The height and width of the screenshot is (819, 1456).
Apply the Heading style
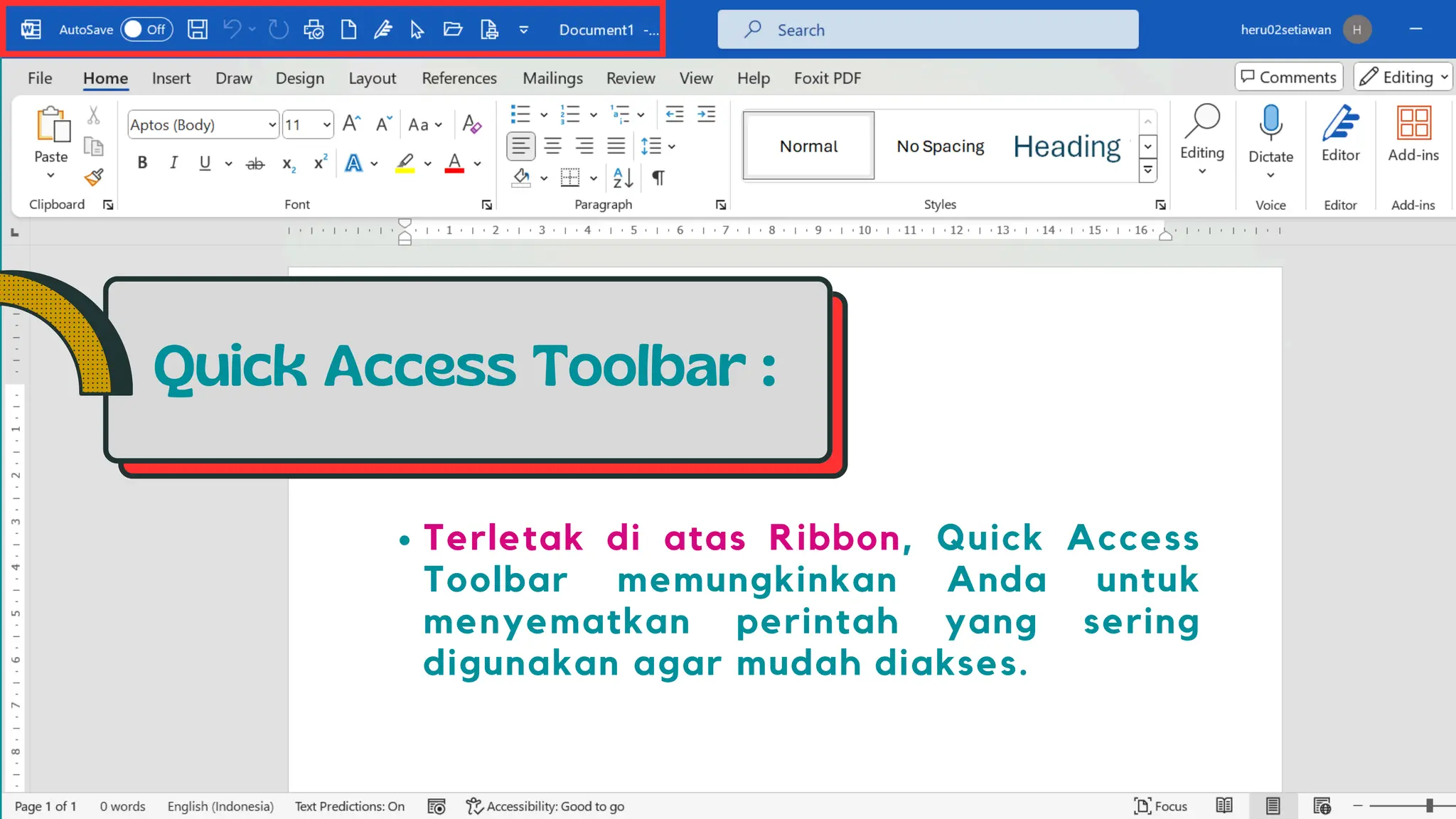pyautogui.click(x=1066, y=146)
